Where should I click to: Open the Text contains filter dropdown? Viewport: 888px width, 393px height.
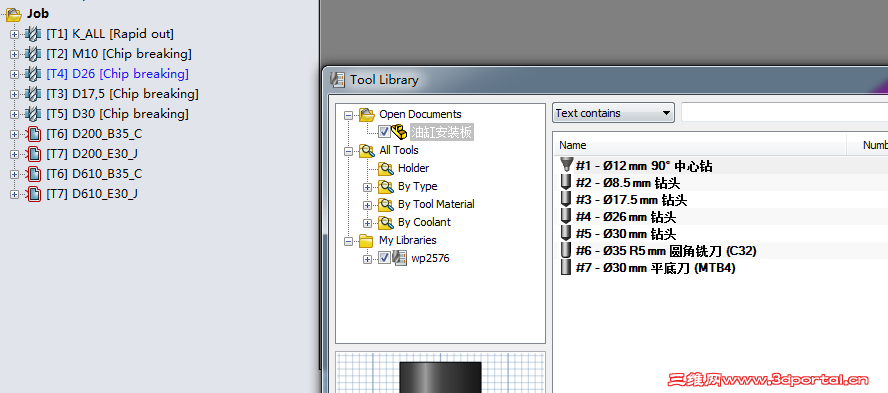click(613, 113)
